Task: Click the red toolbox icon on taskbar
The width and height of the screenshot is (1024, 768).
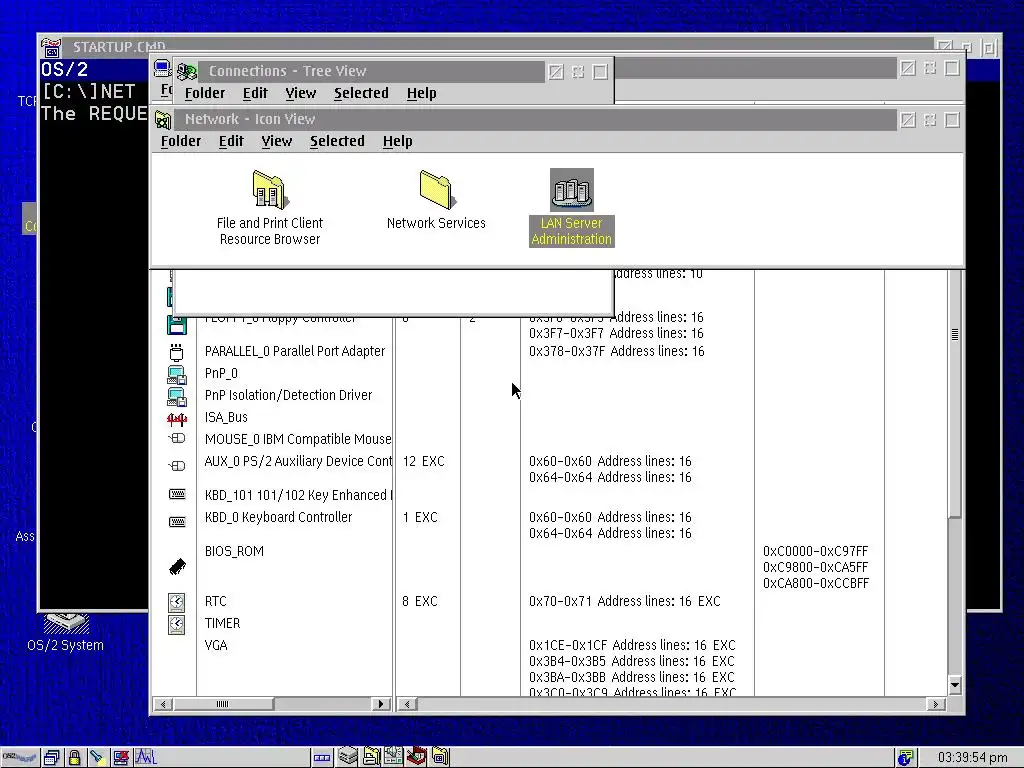Action: tap(417, 757)
